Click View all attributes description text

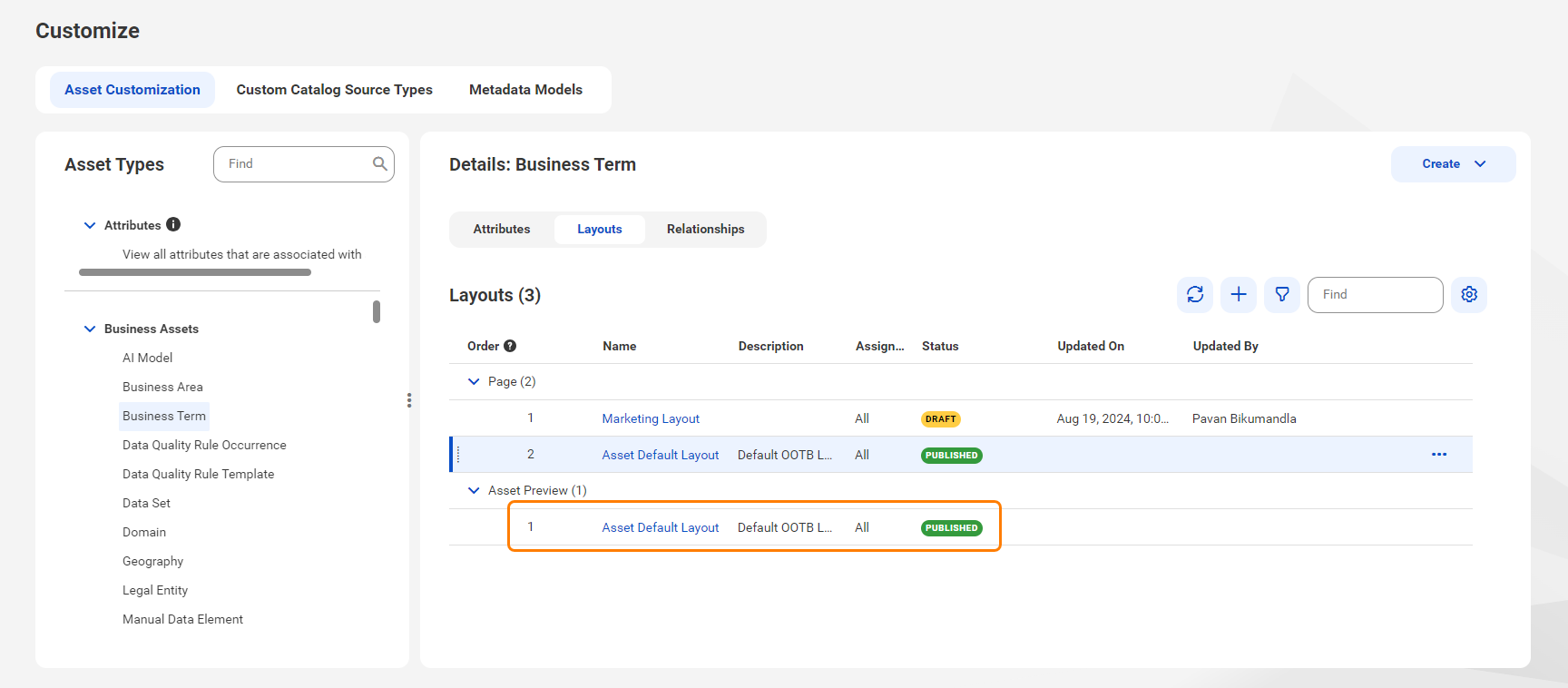pyautogui.click(x=242, y=254)
